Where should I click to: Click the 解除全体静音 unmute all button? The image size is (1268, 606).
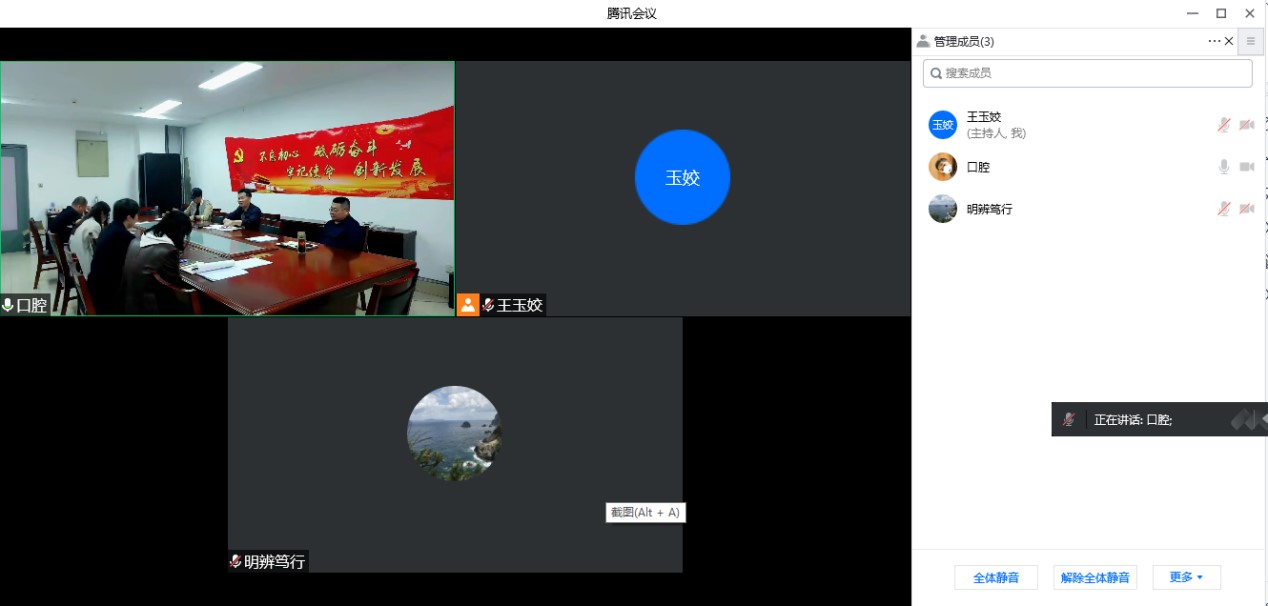click(x=1094, y=577)
